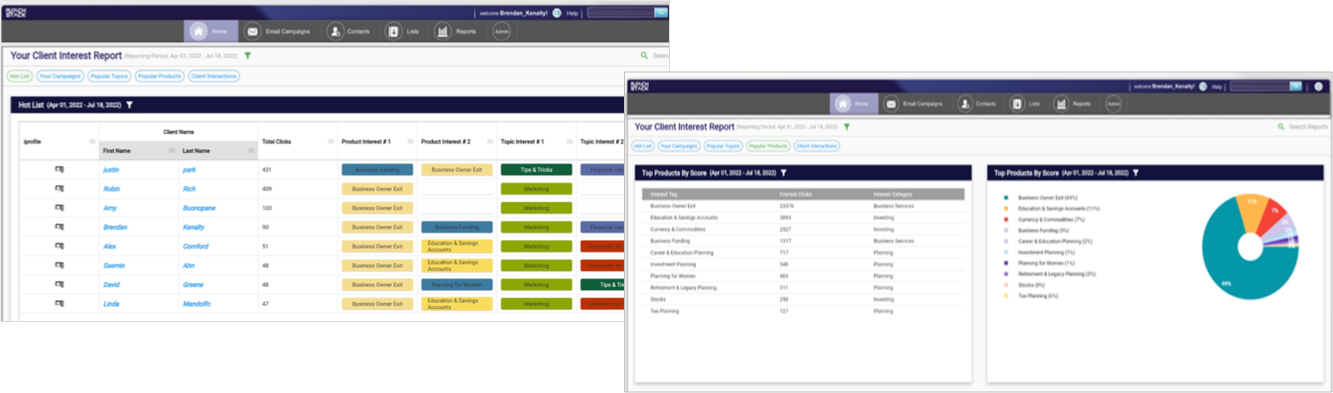
Task: Open Reports in the left window navigation
Action: pyautogui.click(x=456, y=31)
